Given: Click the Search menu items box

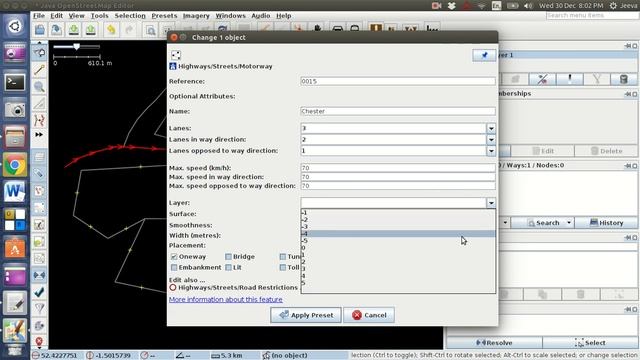Looking at the screenshot, I should 592,16.
